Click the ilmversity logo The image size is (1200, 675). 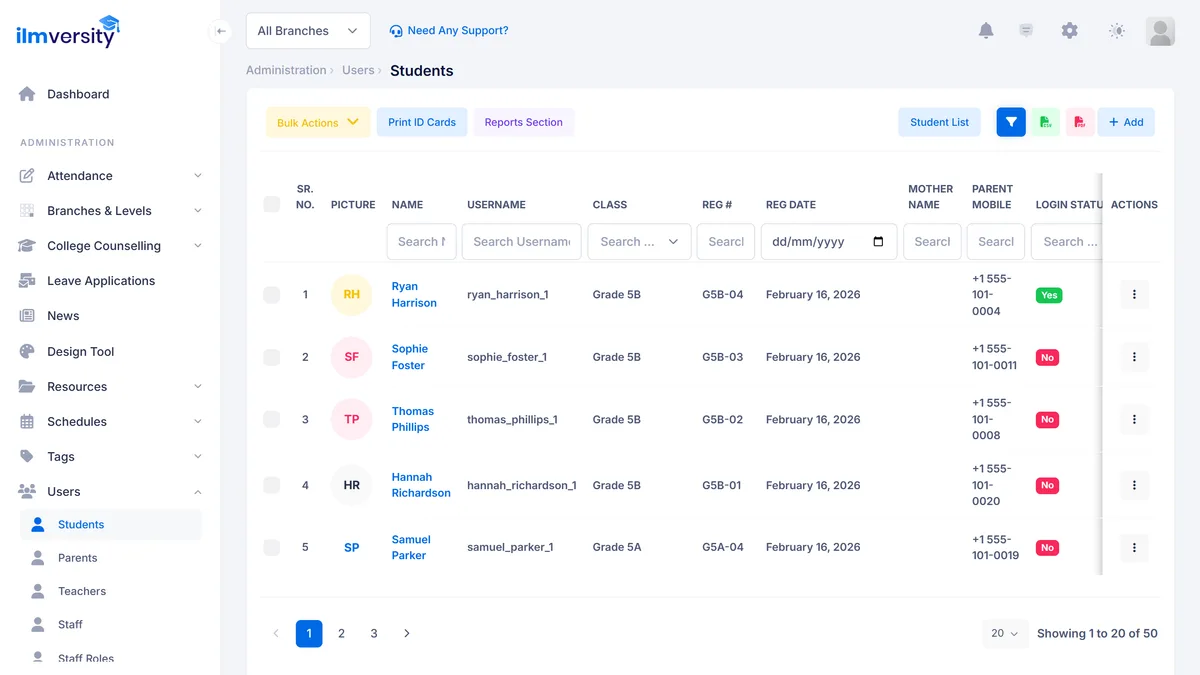(x=67, y=31)
